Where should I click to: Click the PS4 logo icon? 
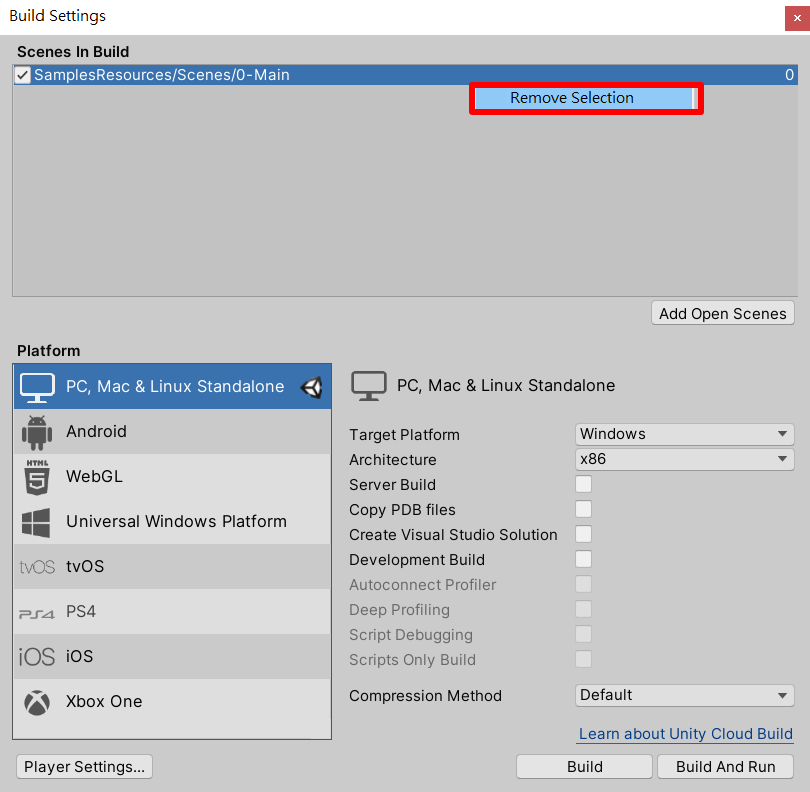click(x=37, y=614)
